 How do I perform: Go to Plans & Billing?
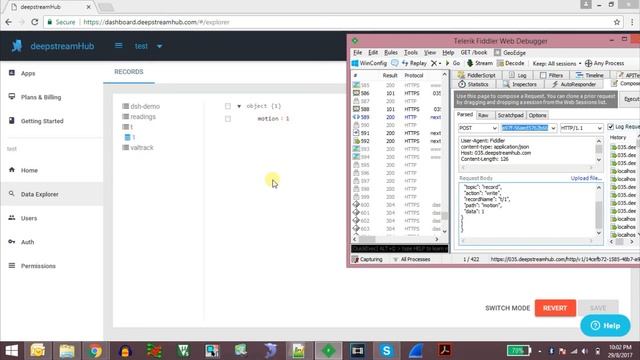pos(41,97)
